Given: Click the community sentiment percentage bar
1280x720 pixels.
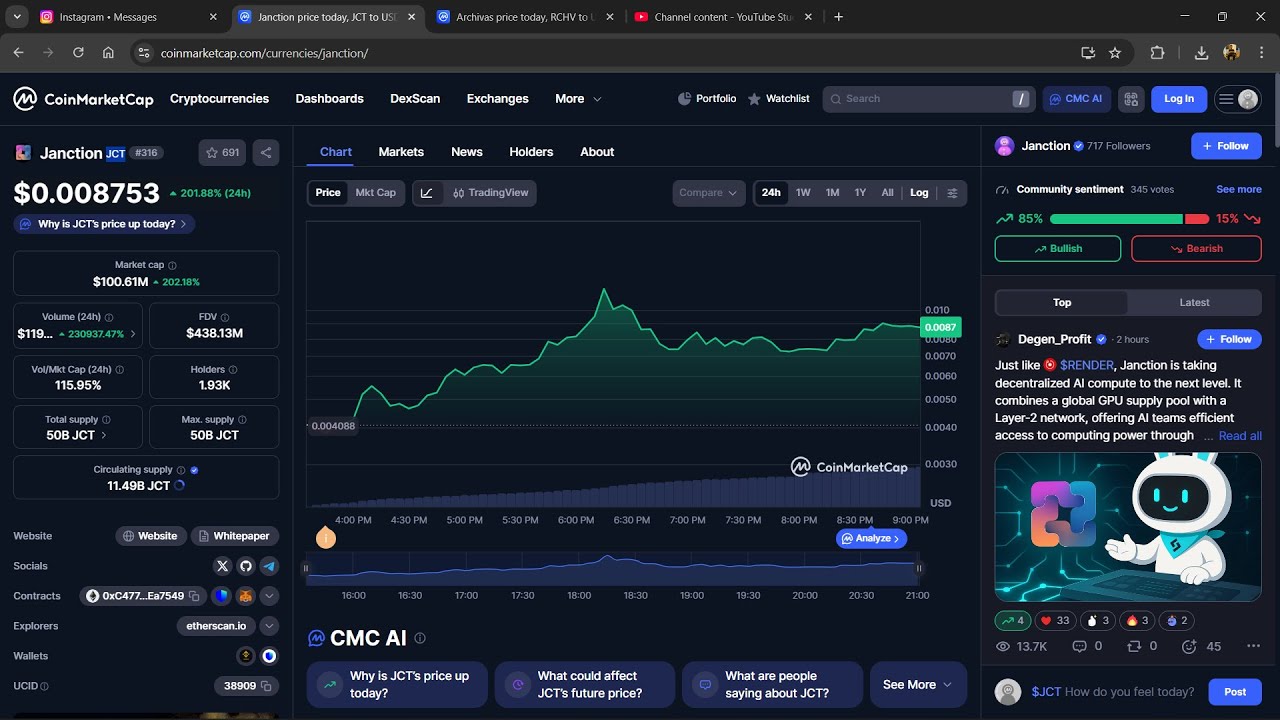Looking at the screenshot, I should tap(1129, 219).
